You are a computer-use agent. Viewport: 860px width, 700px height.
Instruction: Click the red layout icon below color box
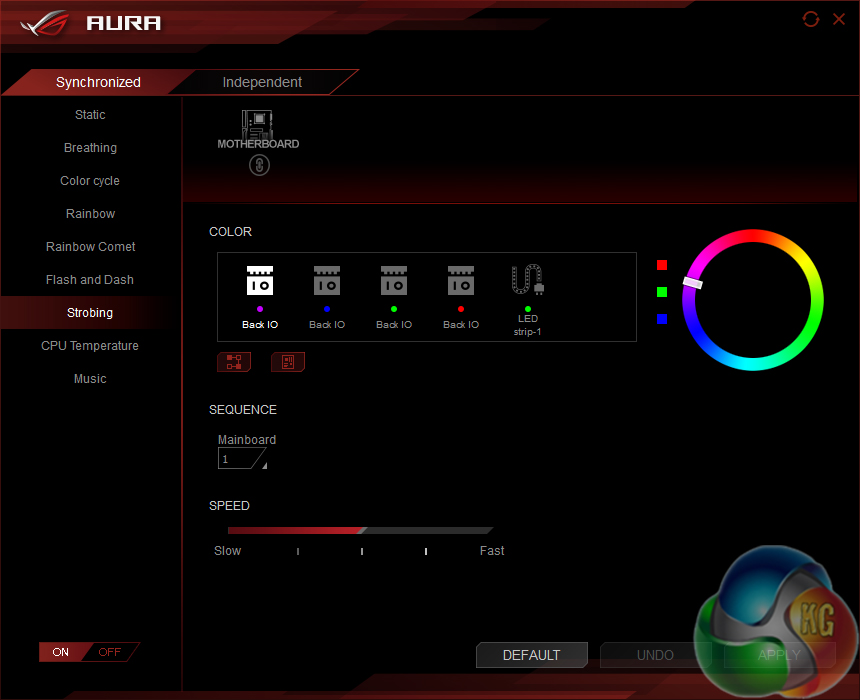(x=234, y=362)
